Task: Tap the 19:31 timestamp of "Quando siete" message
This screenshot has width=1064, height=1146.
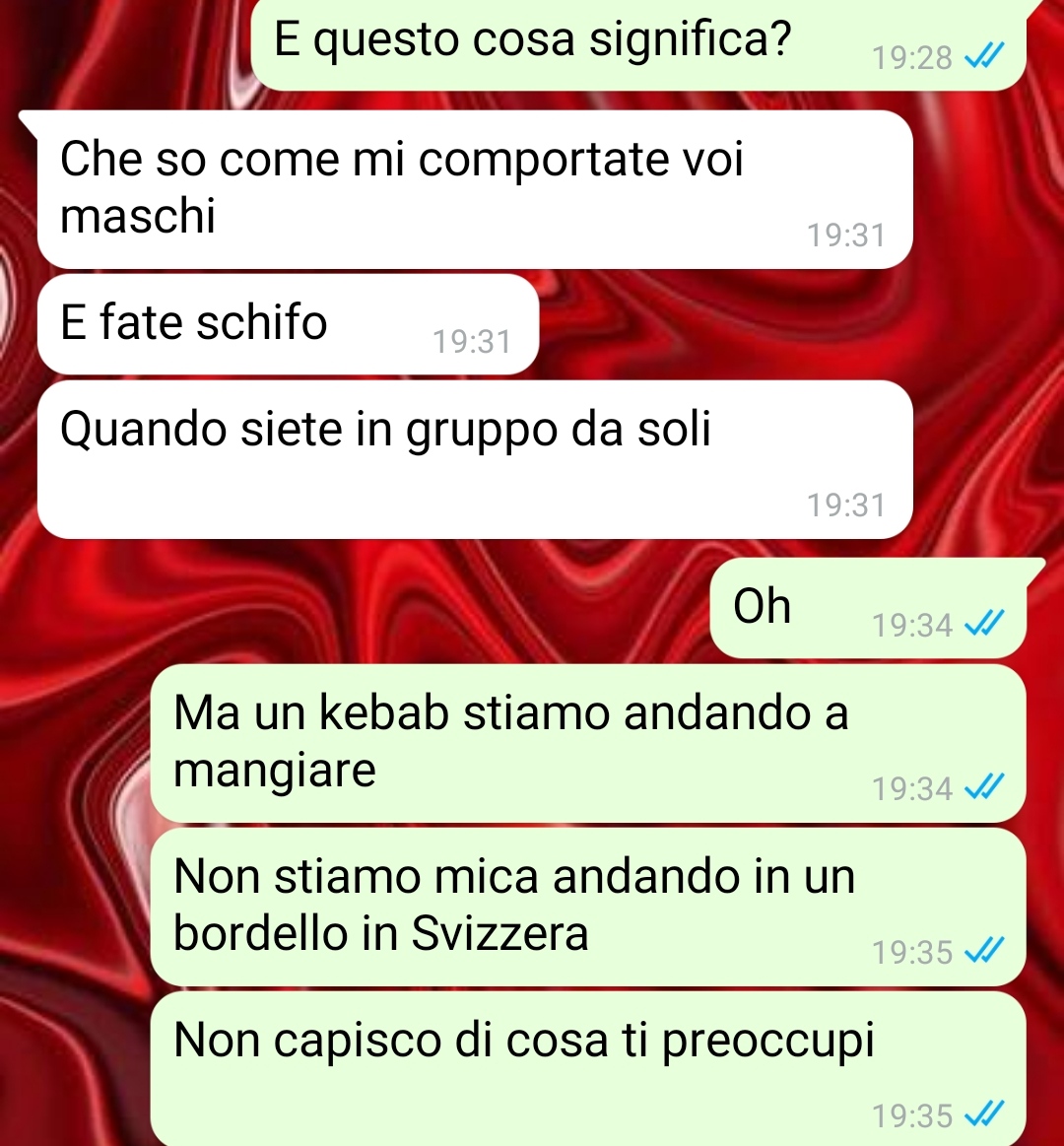Action: tap(845, 506)
